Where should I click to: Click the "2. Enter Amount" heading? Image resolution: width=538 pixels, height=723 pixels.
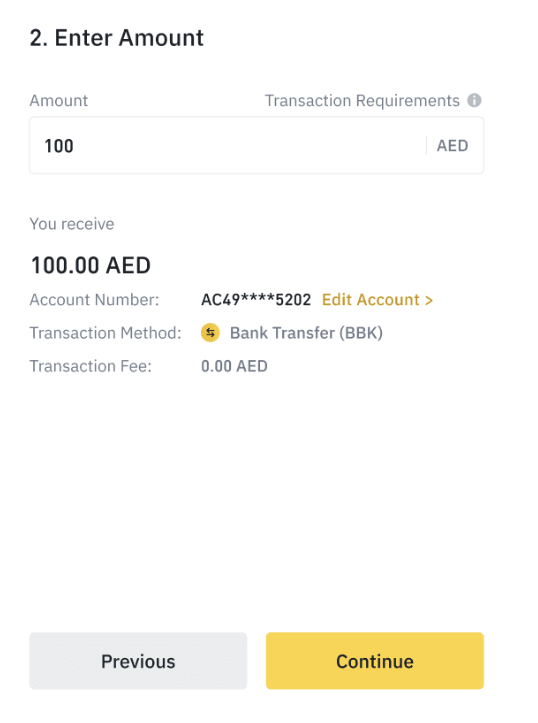point(117,38)
